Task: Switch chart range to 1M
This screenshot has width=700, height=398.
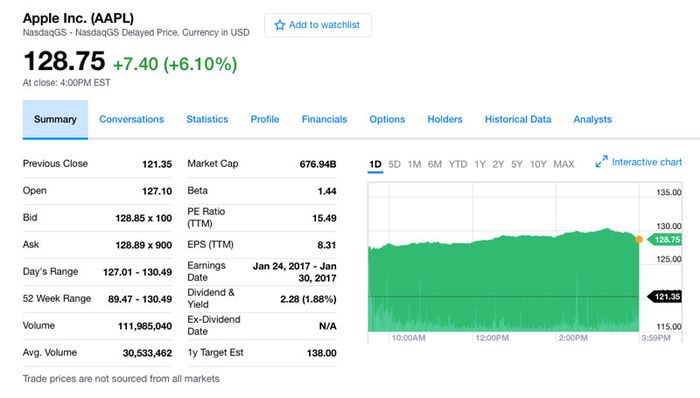Action: tap(414, 164)
